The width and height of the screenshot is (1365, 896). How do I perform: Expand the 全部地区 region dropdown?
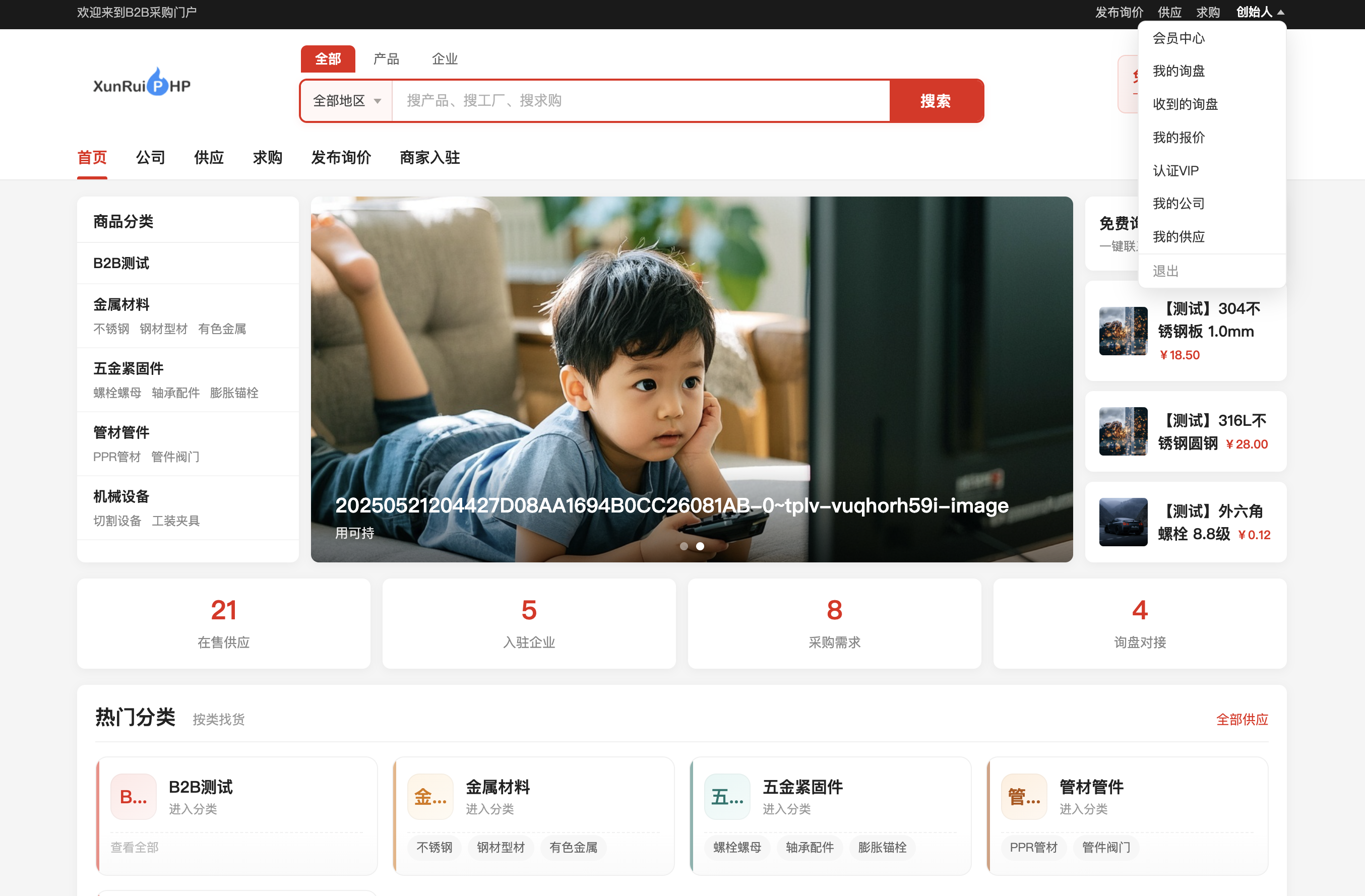(346, 101)
